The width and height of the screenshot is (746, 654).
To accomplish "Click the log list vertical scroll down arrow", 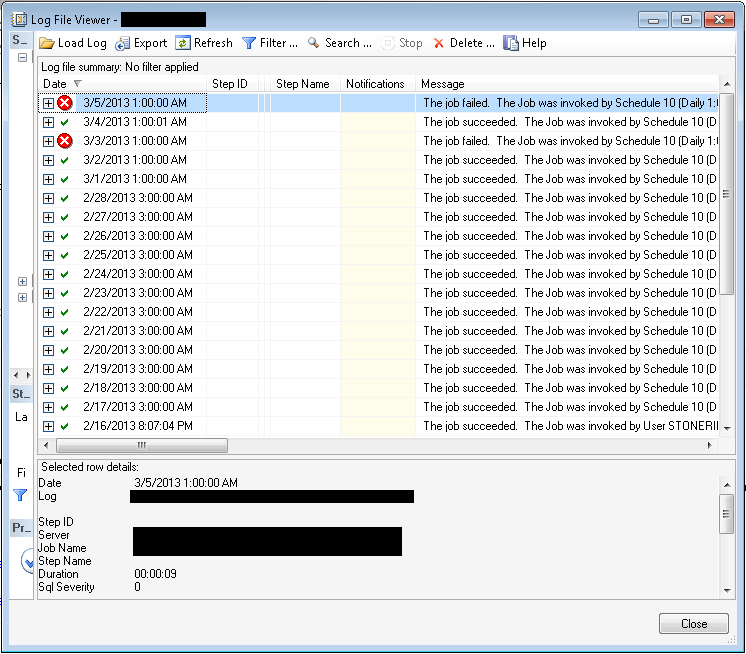I will pos(726,429).
